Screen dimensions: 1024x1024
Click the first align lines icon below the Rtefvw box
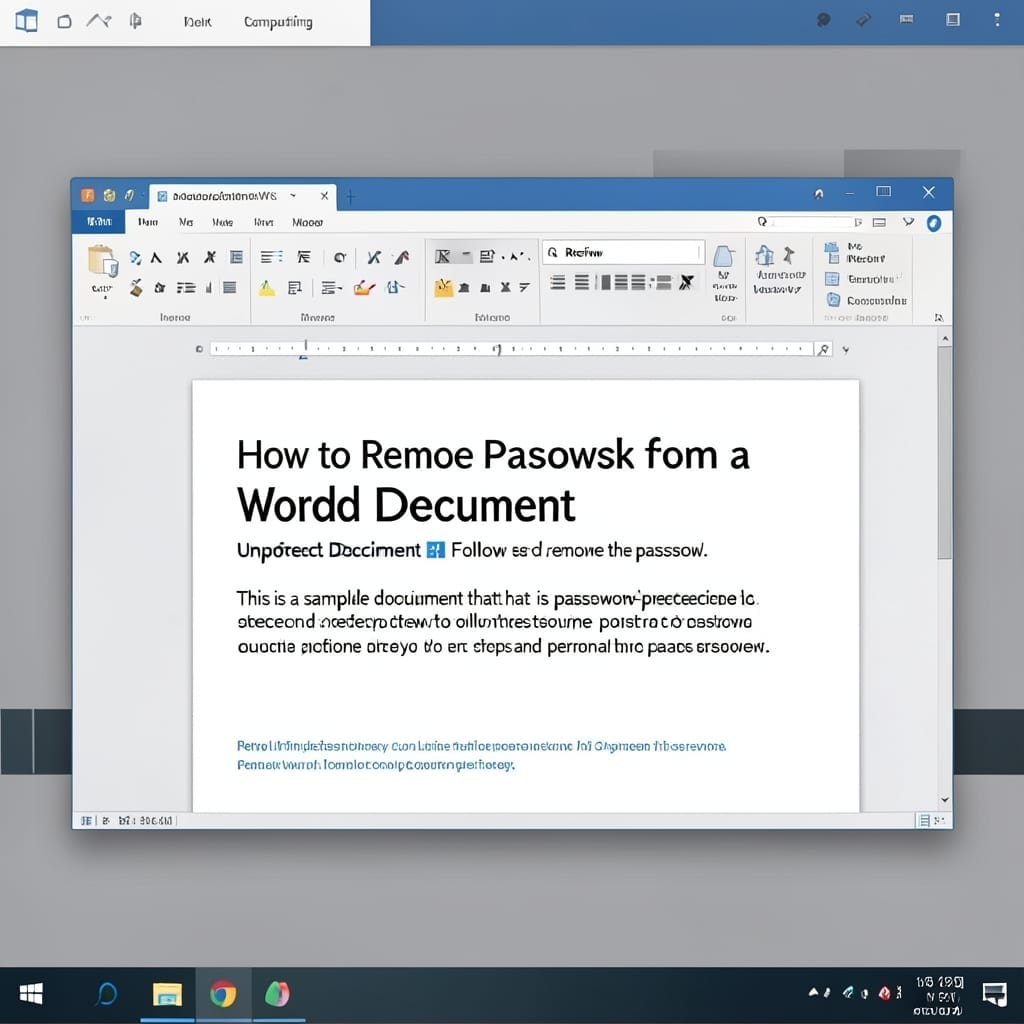(558, 282)
